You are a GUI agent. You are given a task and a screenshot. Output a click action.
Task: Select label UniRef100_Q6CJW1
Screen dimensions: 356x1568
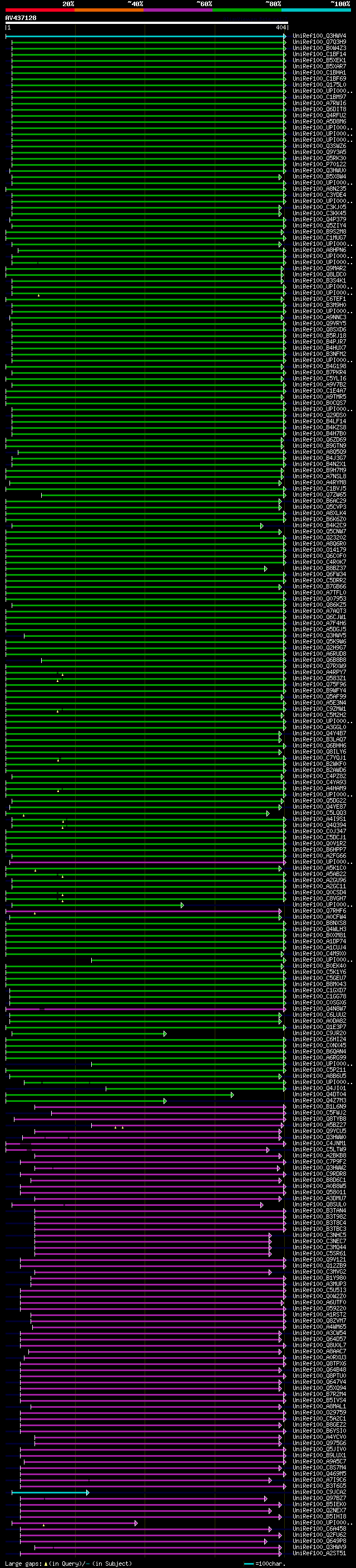coord(319,617)
